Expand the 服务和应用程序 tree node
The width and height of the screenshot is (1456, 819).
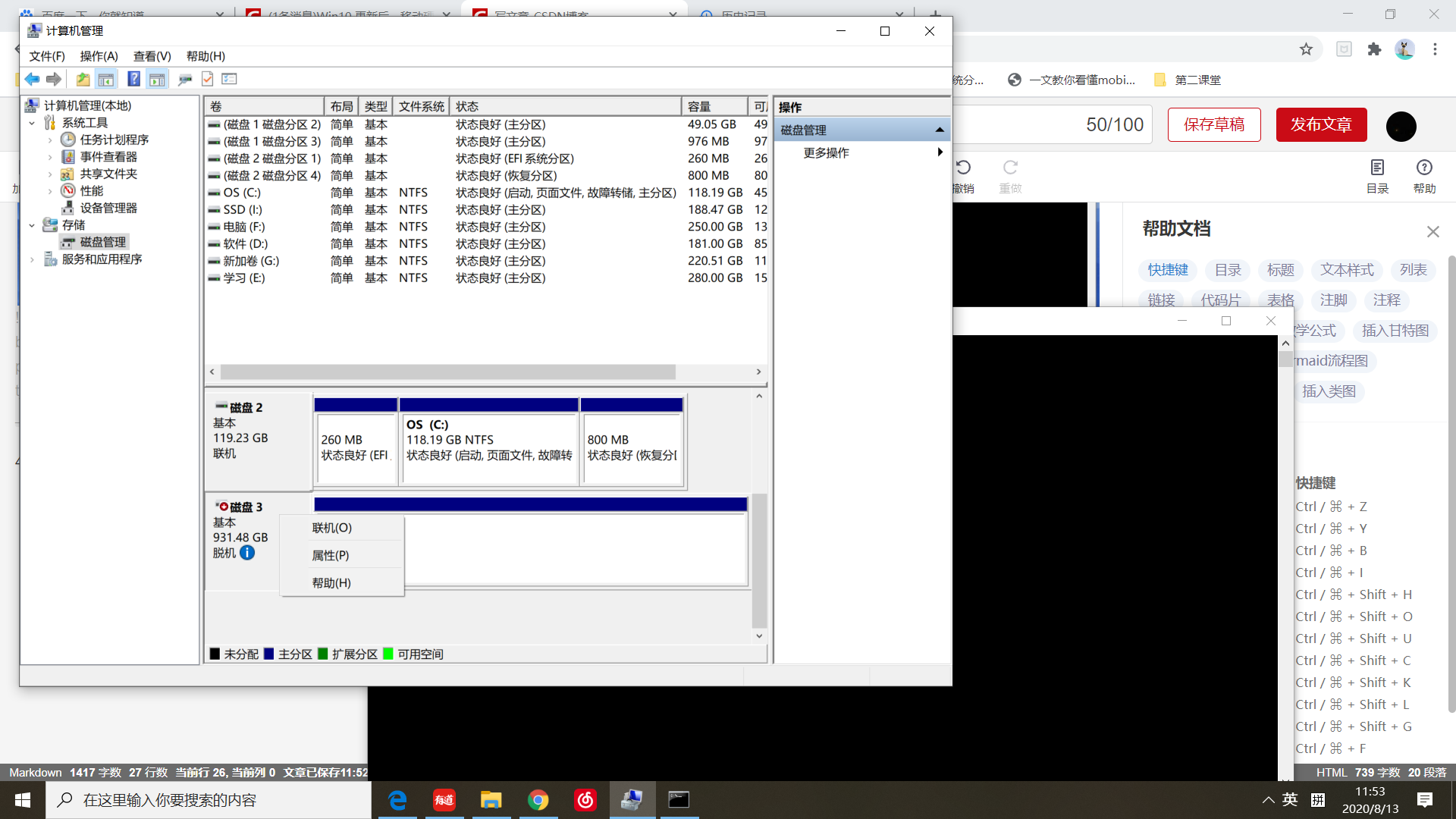pyautogui.click(x=32, y=259)
